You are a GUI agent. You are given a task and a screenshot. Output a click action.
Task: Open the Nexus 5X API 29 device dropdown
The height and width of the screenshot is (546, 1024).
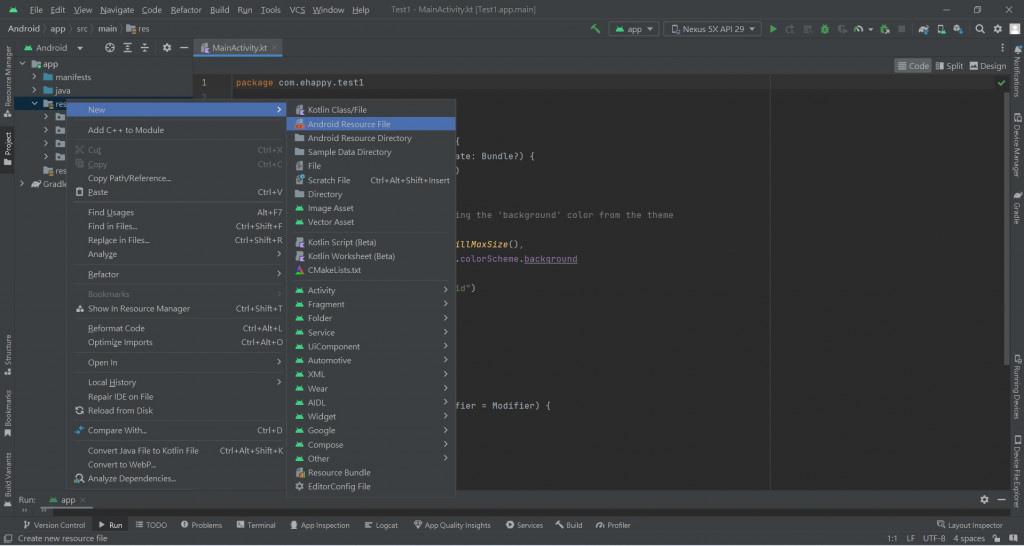712,29
